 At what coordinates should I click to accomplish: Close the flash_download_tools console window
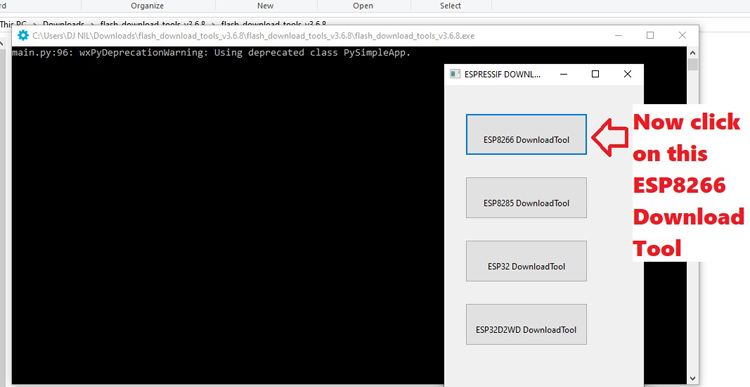[x=683, y=35]
